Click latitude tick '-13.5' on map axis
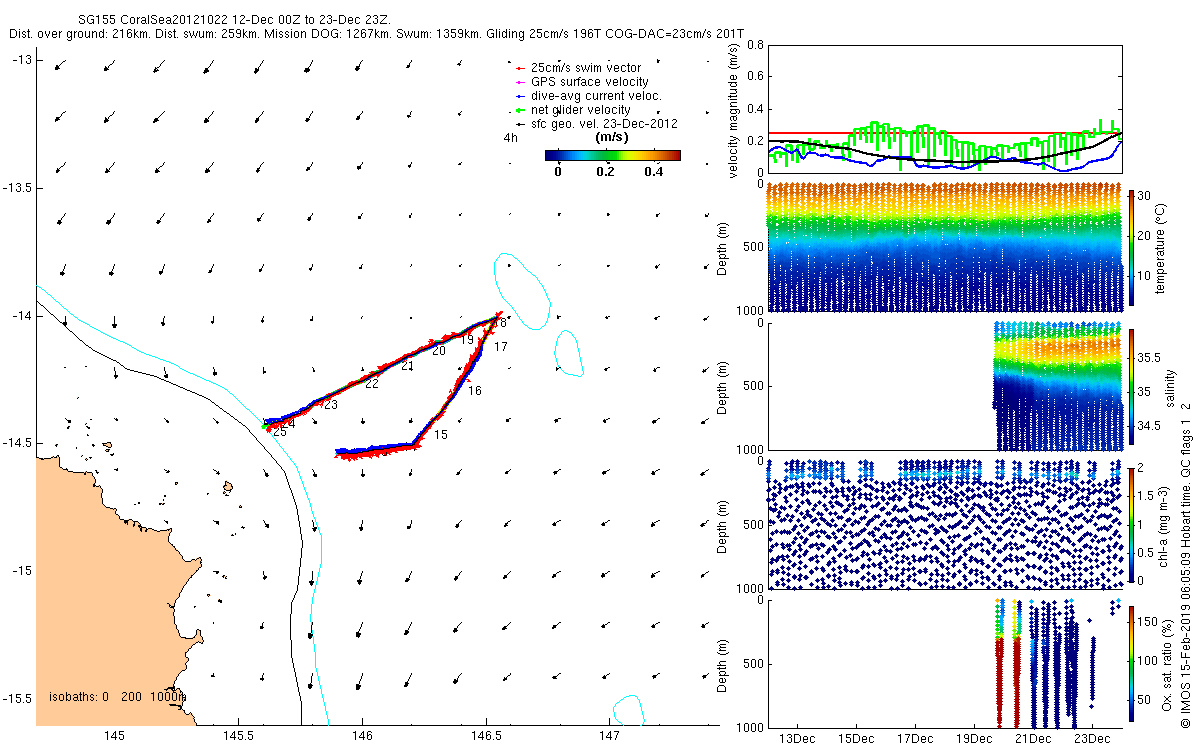Screen dimensions: 1200x750 click(17, 188)
